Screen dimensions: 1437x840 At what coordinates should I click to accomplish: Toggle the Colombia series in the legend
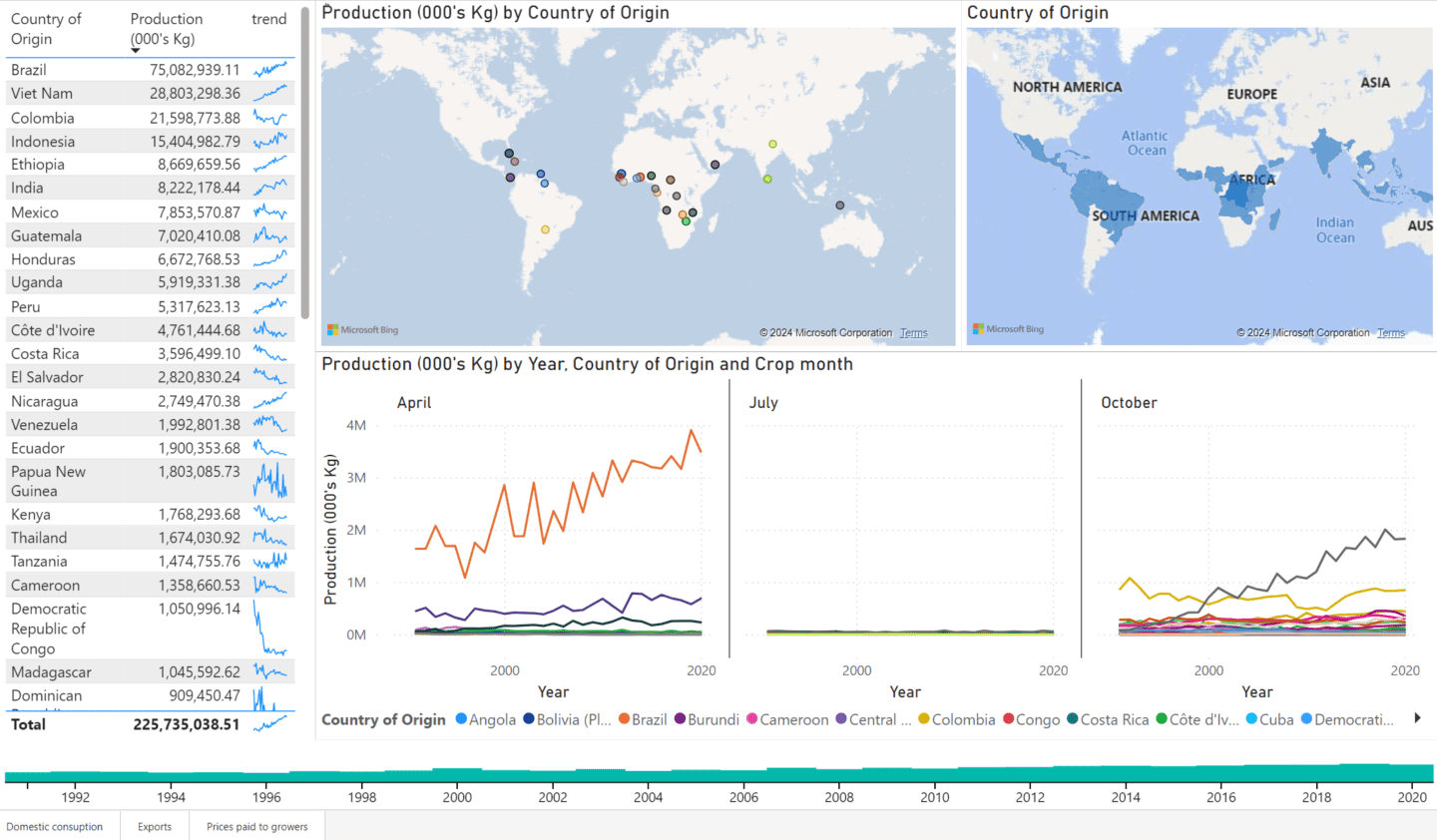coord(925,719)
